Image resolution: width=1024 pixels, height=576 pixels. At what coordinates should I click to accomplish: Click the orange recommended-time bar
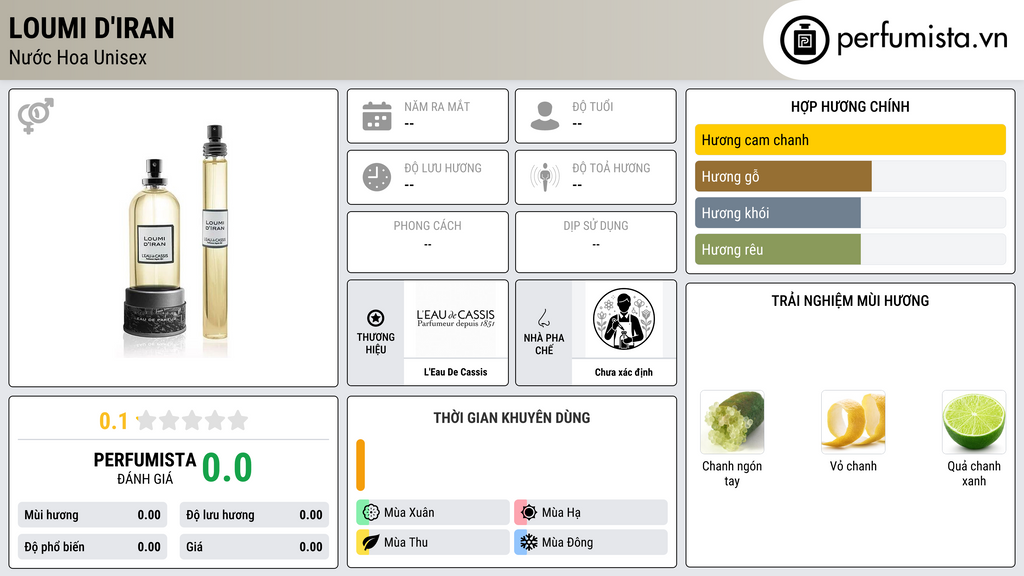360,465
